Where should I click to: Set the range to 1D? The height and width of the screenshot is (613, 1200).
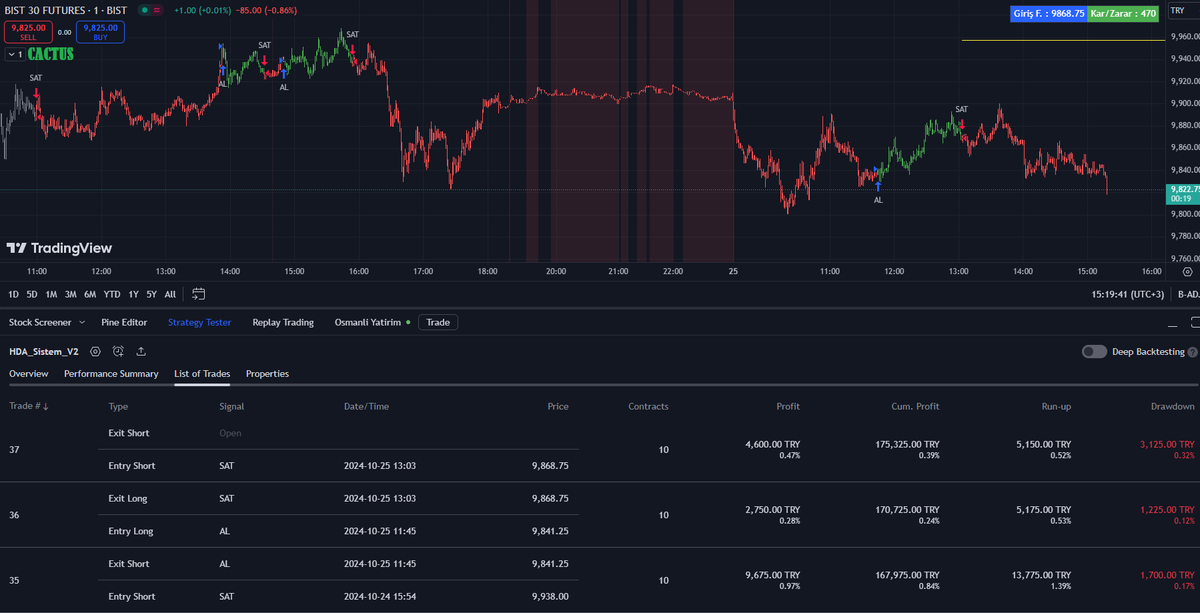[14, 294]
